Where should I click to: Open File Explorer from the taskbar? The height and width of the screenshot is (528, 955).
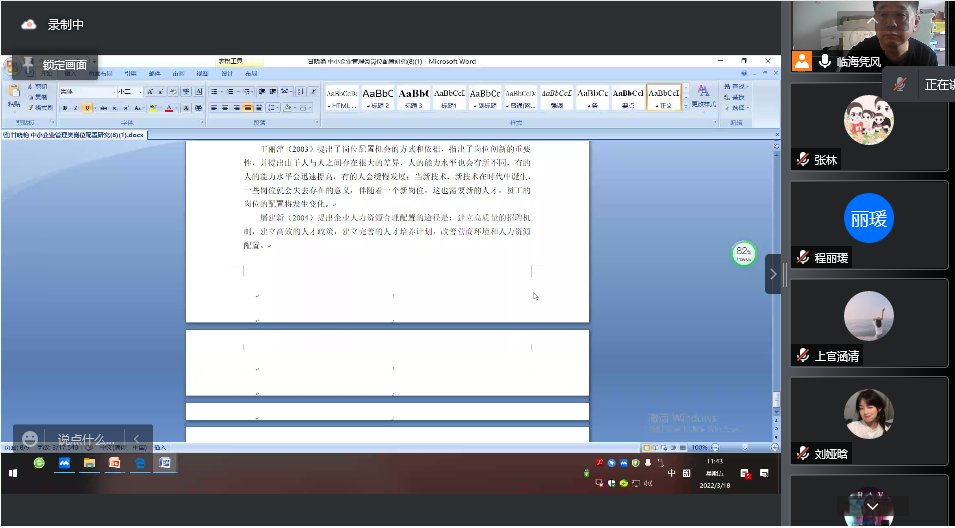pyautogui.click(x=89, y=463)
